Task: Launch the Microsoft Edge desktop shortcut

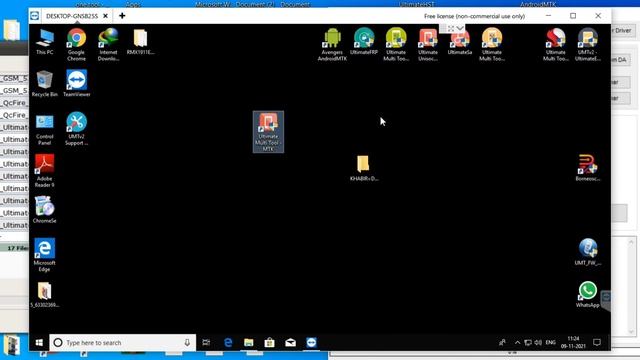Action: pyautogui.click(x=44, y=256)
